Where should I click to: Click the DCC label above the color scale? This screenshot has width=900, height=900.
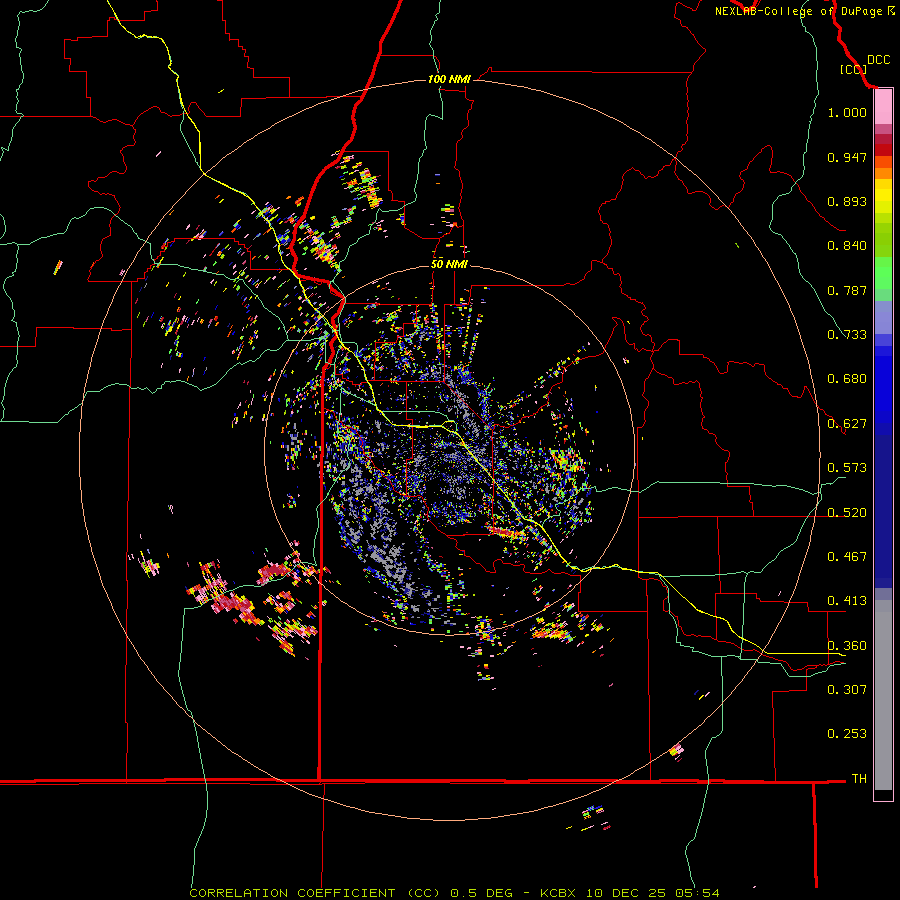coord(879,60)
